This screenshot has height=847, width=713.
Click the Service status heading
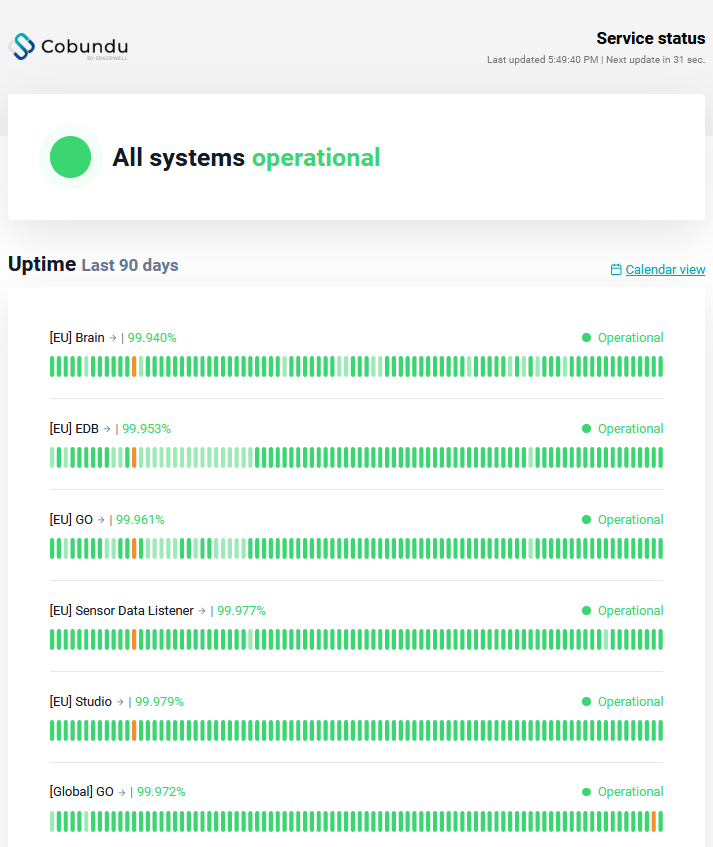(651, 38)
